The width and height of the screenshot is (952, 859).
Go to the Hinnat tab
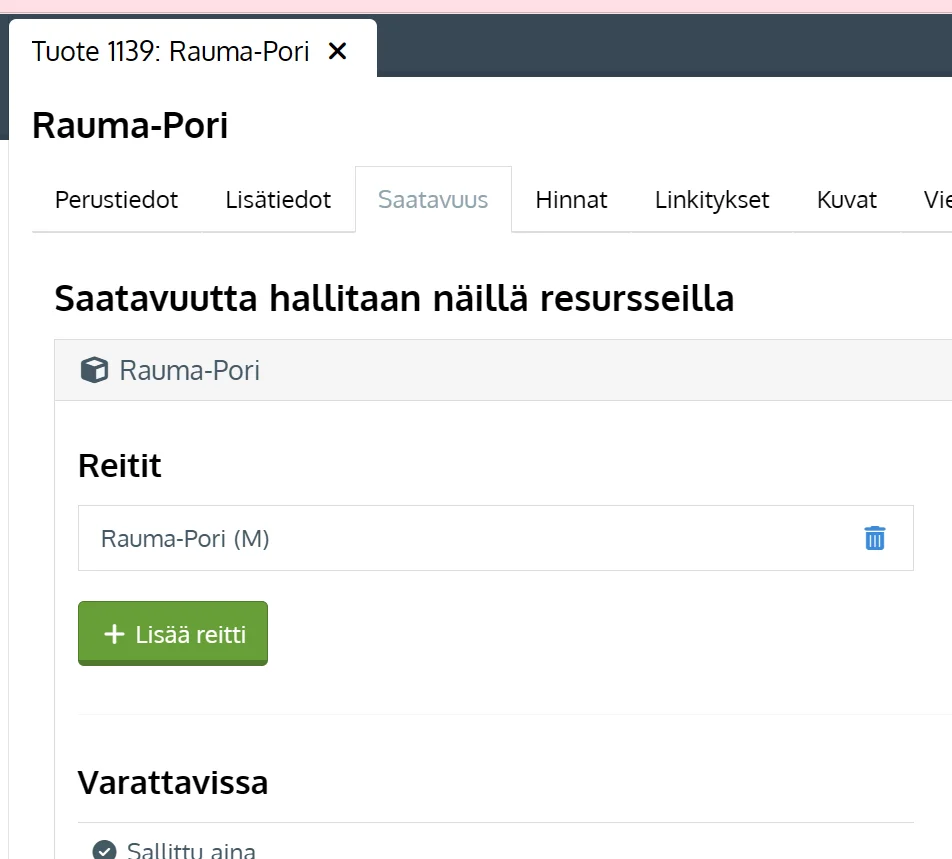pos(571,200)
